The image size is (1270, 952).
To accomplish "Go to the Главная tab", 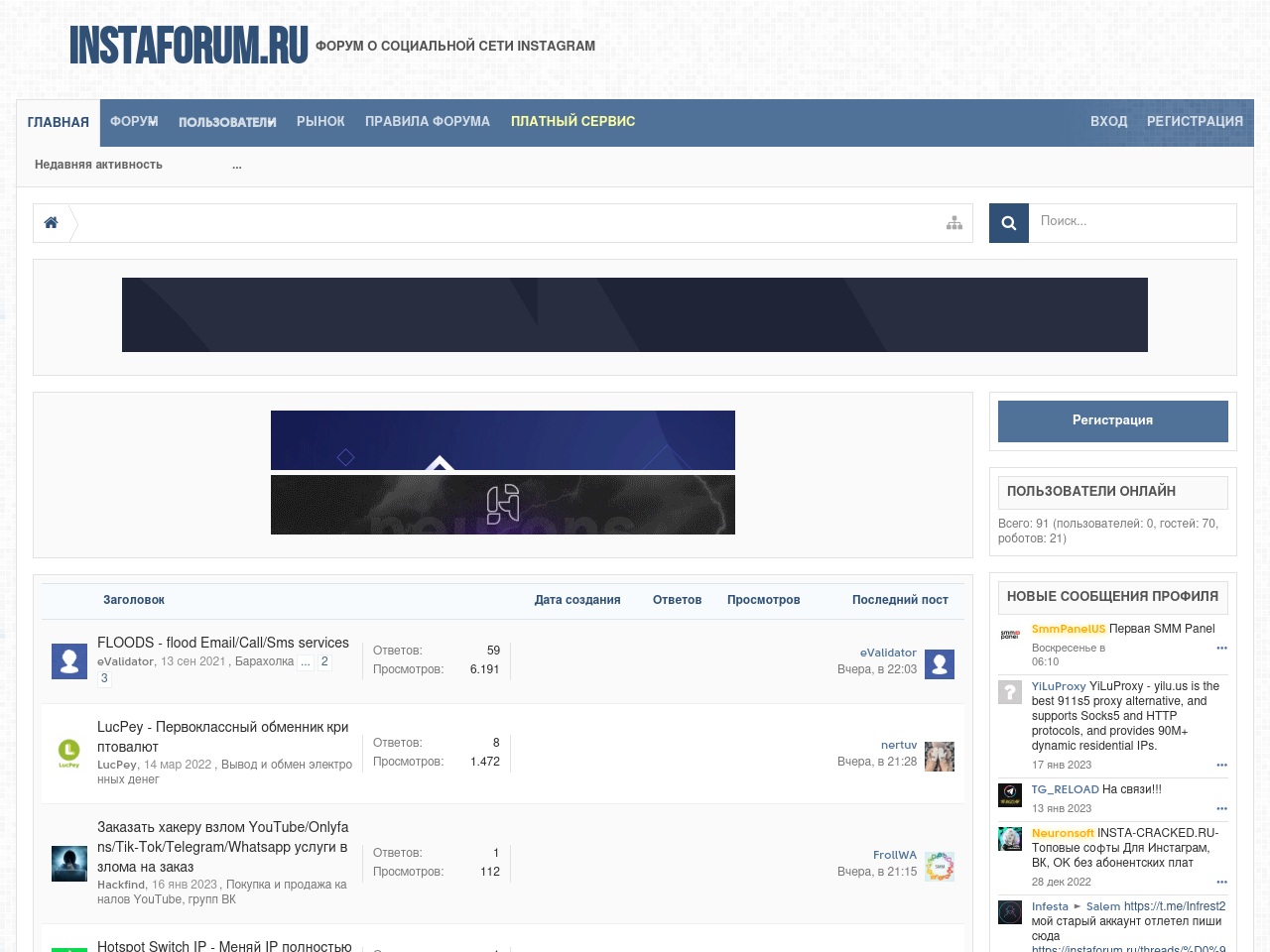I will click(59, 122).
